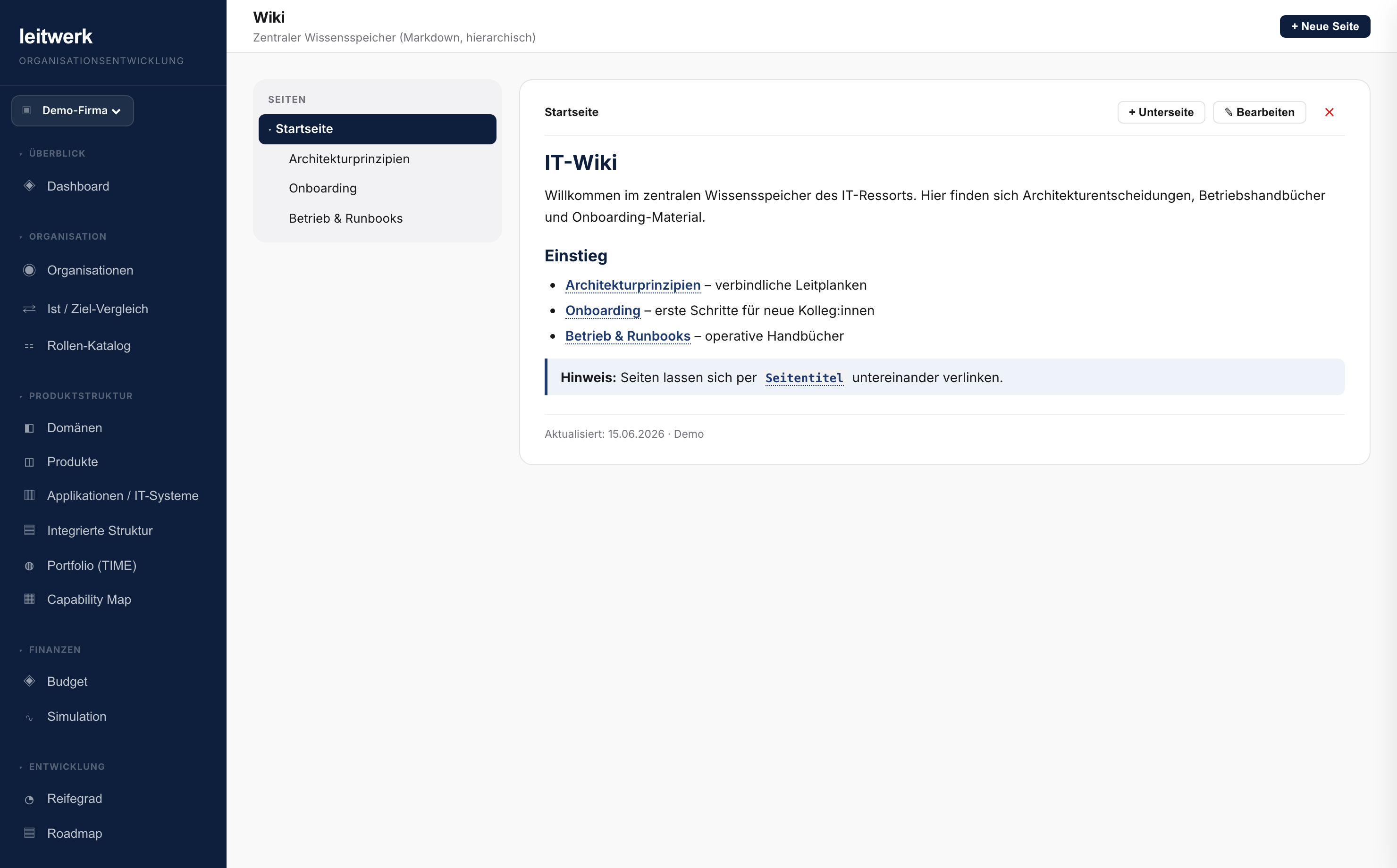Open Simulation menu entry
The height and width of the screenshot is (868, 1397).
point(77,717)
